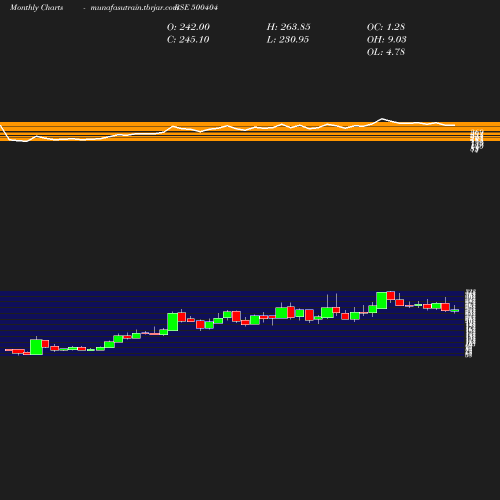Click the open value "O: 242.00"
The image size is (500, 500).
click(188, 27)
